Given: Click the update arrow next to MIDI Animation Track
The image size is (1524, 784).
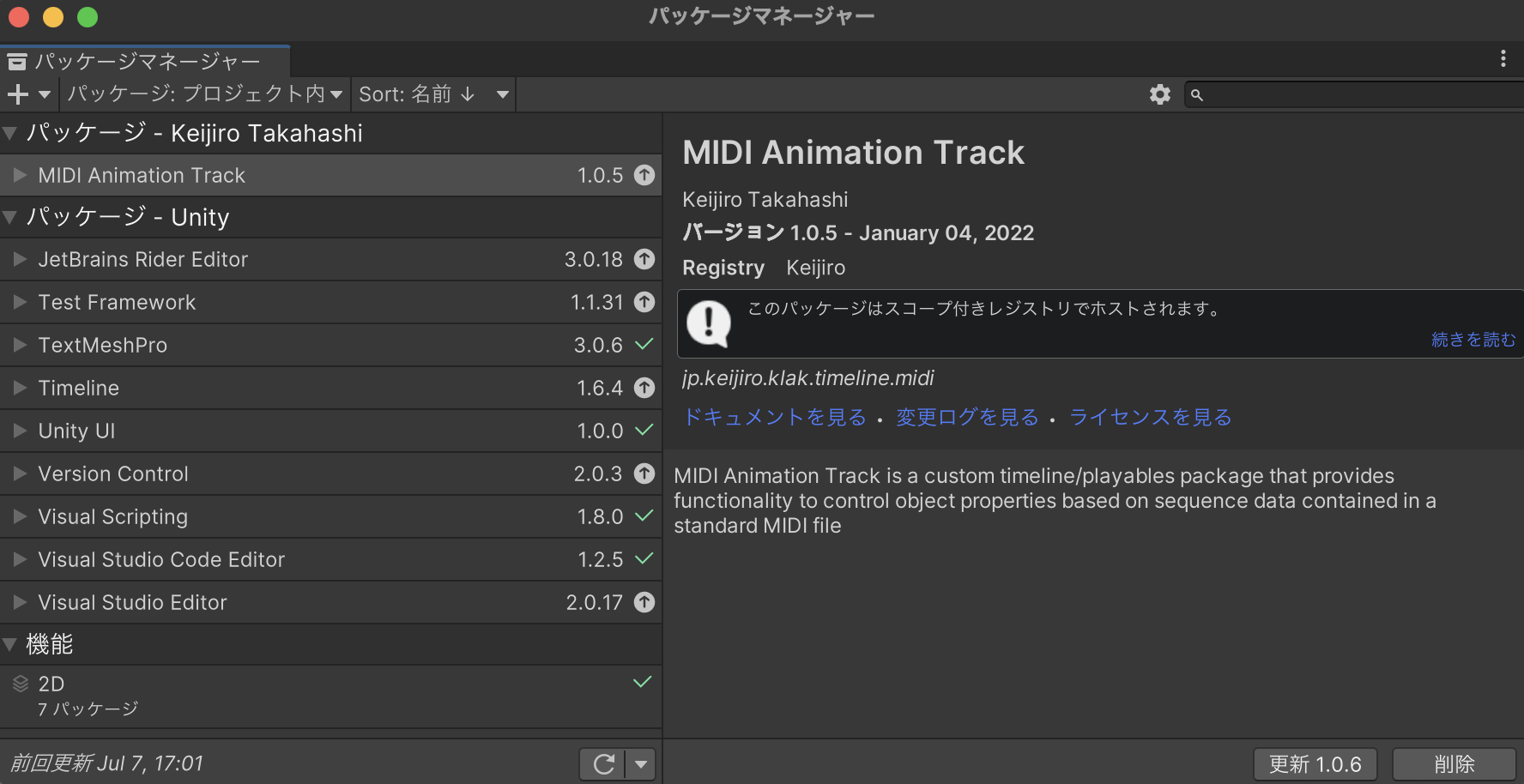Looking at the screenshot, I should (644, 175).
